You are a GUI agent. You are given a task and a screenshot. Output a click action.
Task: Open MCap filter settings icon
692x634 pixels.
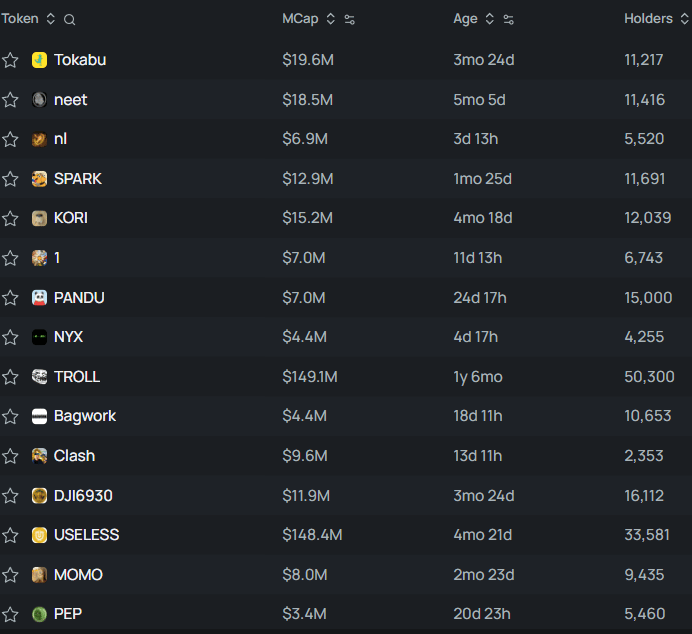pos(350,20)
